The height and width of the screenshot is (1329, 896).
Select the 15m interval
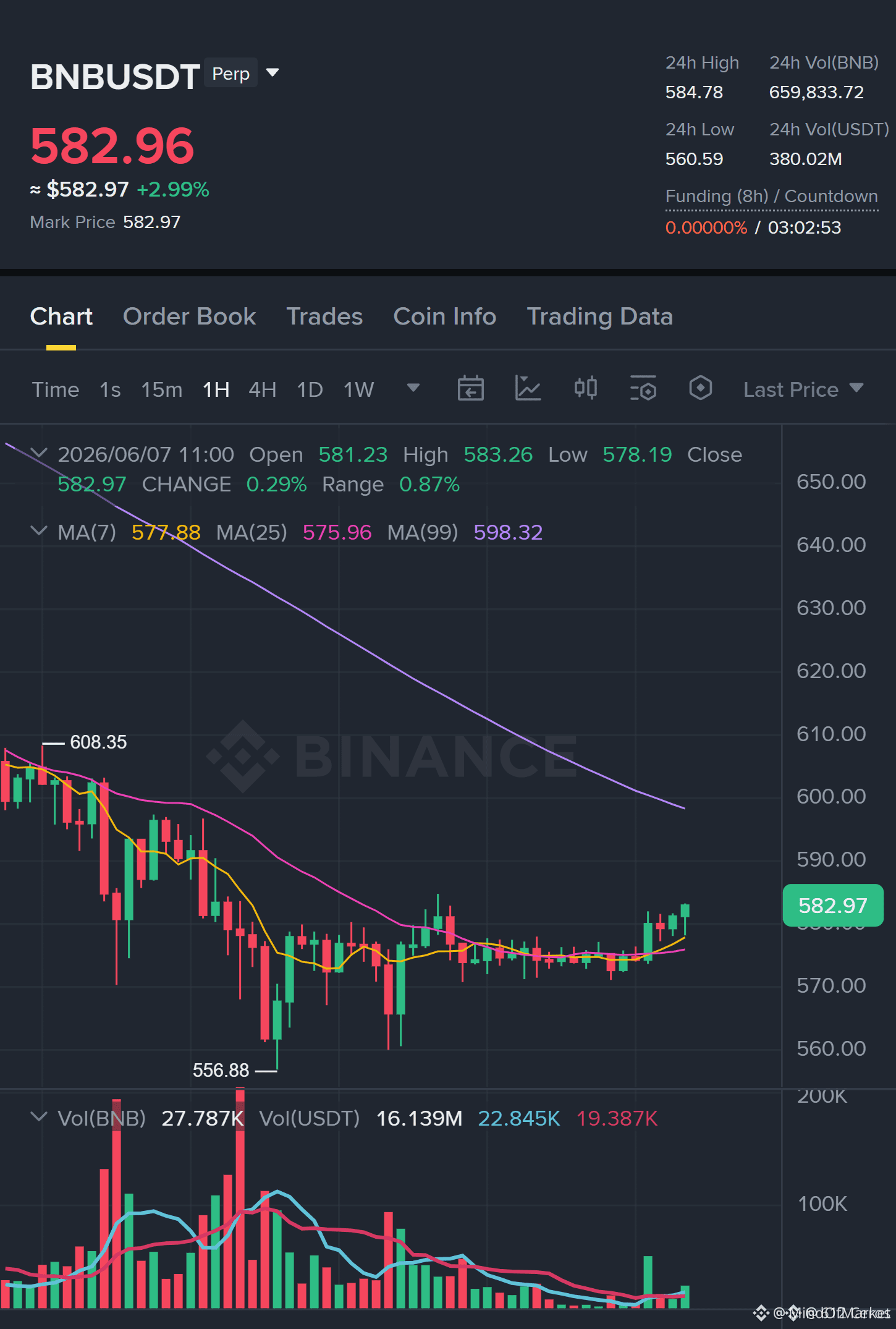tap(162, 390)
